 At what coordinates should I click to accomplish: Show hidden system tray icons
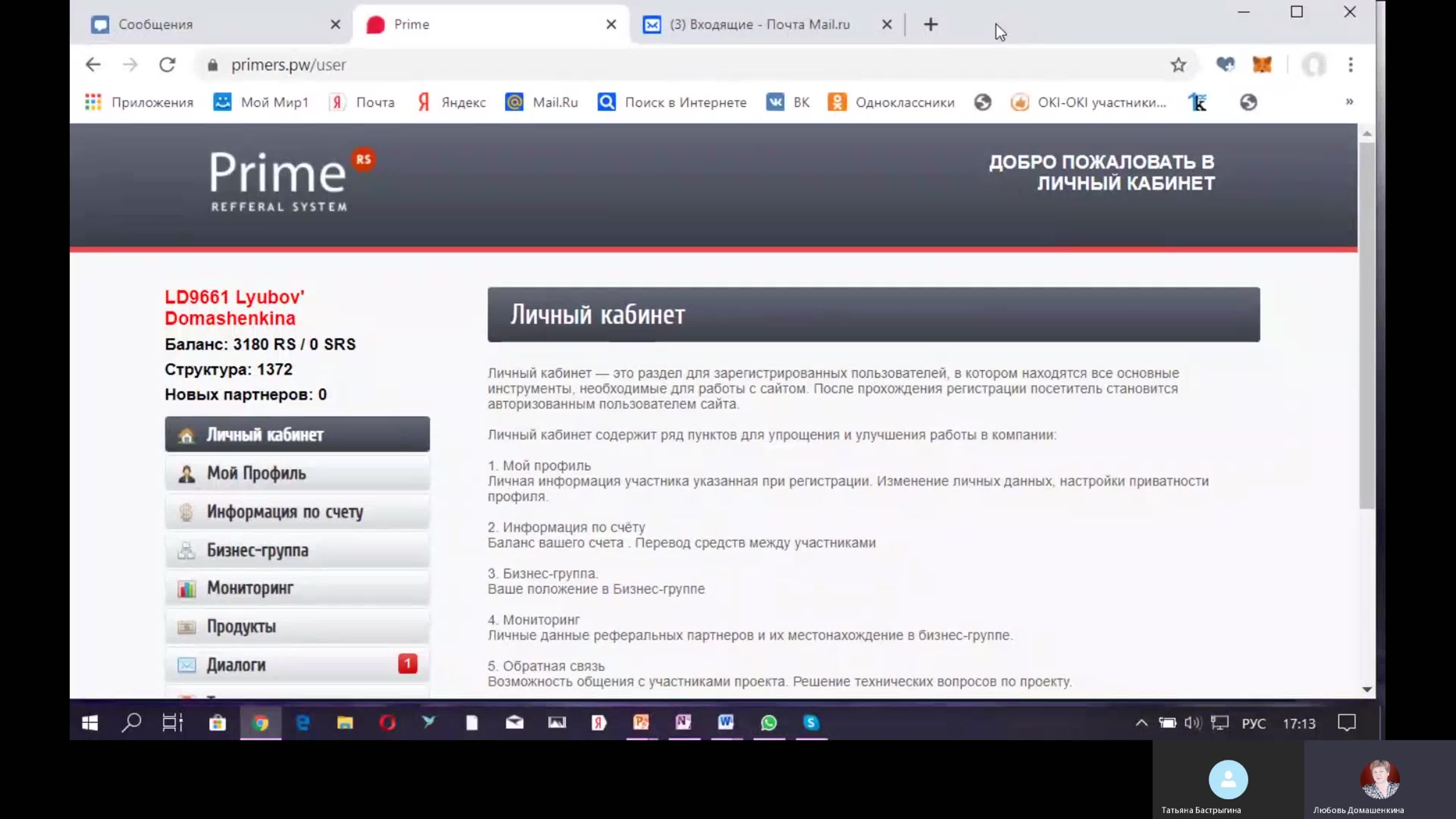pyautogui.click(x=1142, y=723)
